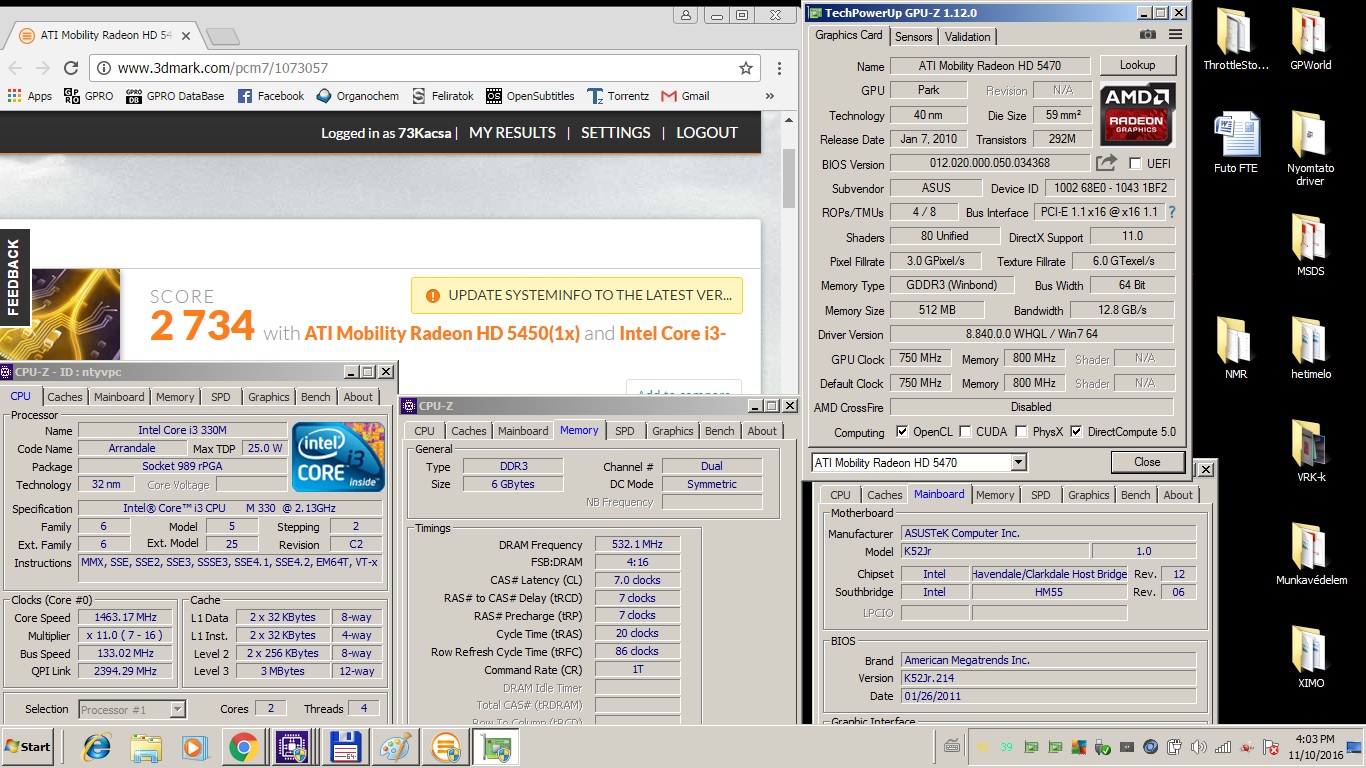Viewport: 1366px width, 768px height.
Task: Open the Futo FTE Word document
Action: pos(1235,143)
